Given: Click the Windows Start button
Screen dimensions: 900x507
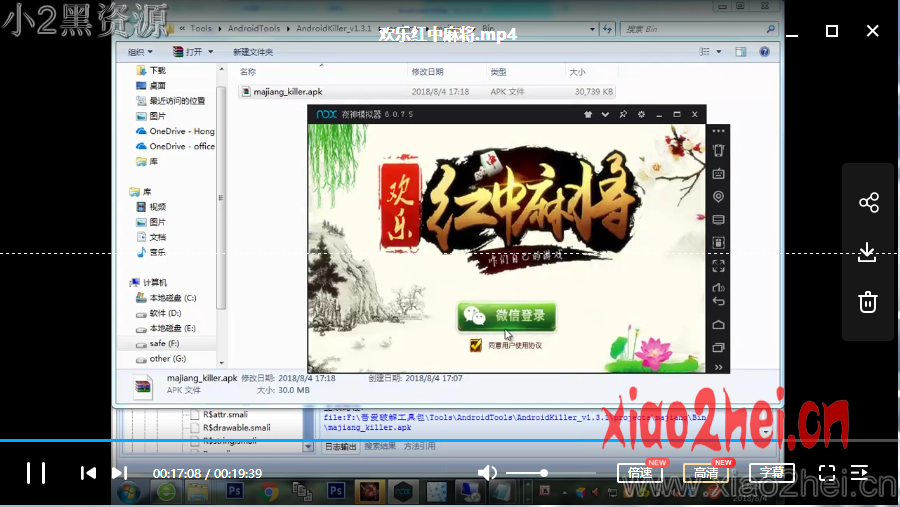Looking at the screenshot, I should [129, 492].
